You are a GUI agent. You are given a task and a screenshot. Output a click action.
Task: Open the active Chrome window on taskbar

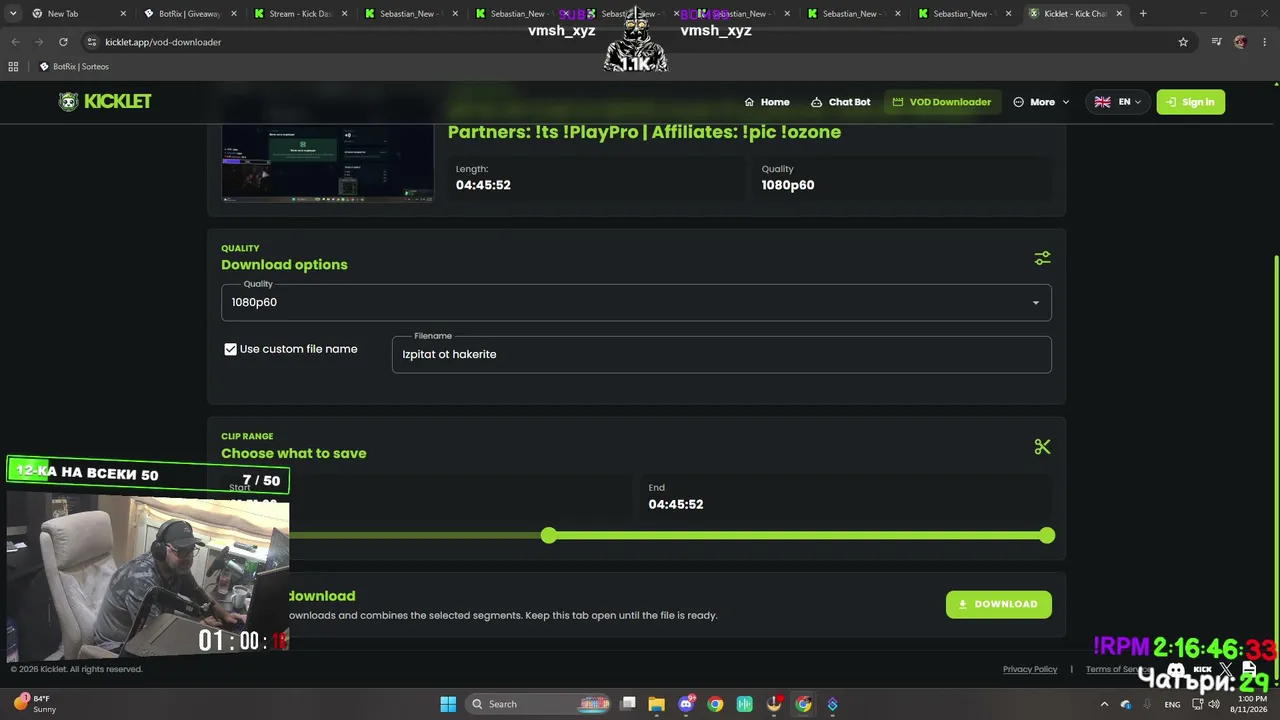(x=803, y=704)
